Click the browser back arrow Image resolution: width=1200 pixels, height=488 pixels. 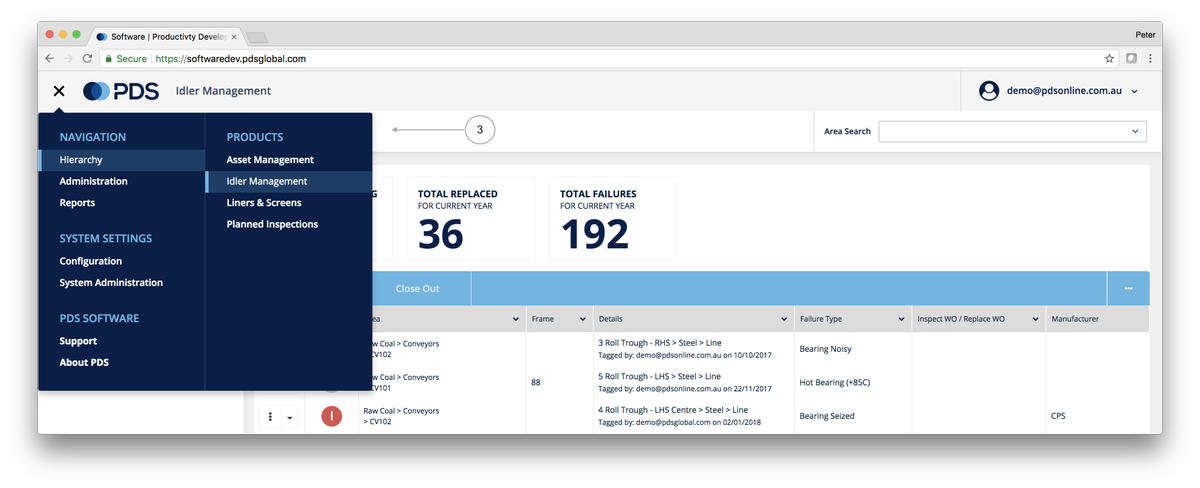tap(50, 59)
